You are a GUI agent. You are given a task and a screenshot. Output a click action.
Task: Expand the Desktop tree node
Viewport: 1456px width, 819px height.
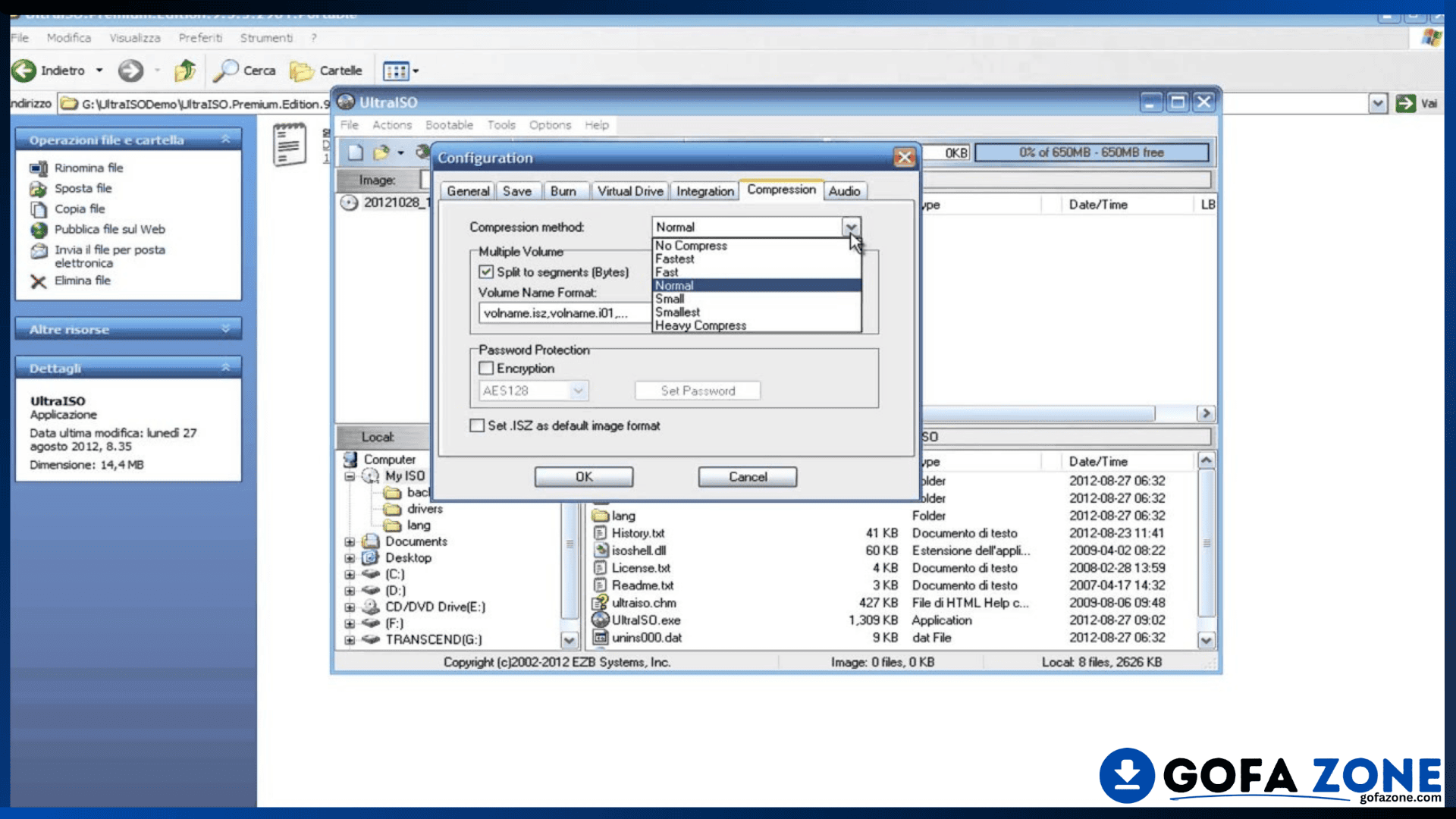point(350,558)
